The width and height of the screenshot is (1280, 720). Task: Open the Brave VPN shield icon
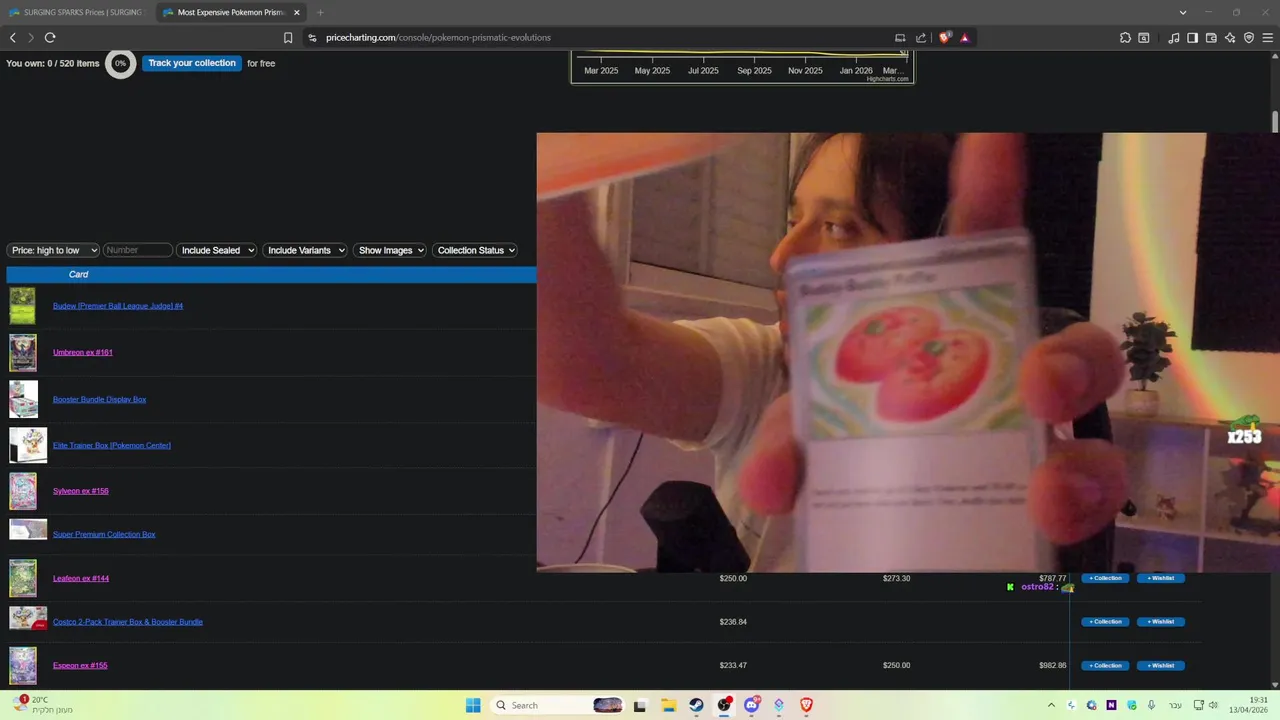[x=1249, y=38]
